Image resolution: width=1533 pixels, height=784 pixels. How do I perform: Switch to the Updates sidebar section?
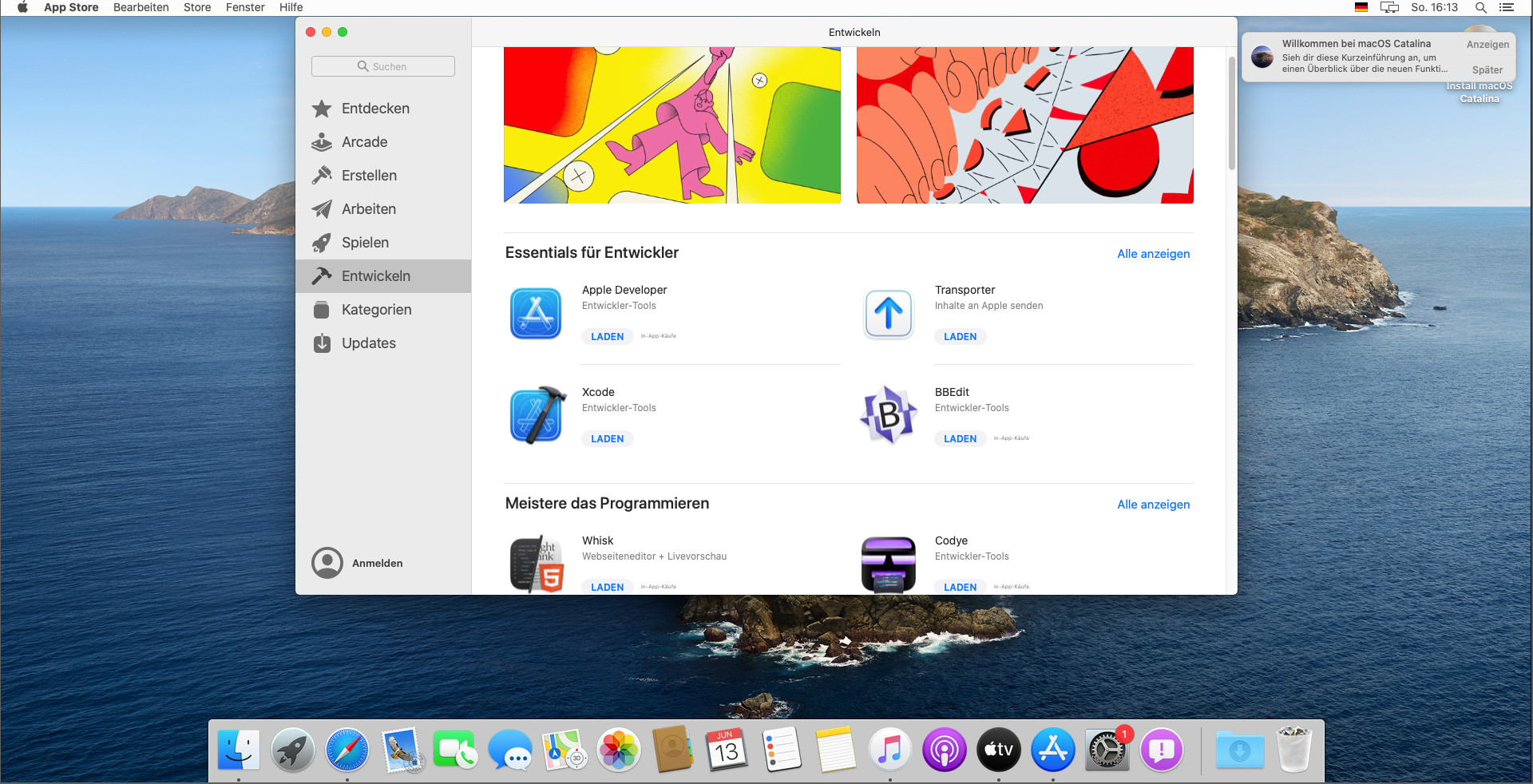368,343
